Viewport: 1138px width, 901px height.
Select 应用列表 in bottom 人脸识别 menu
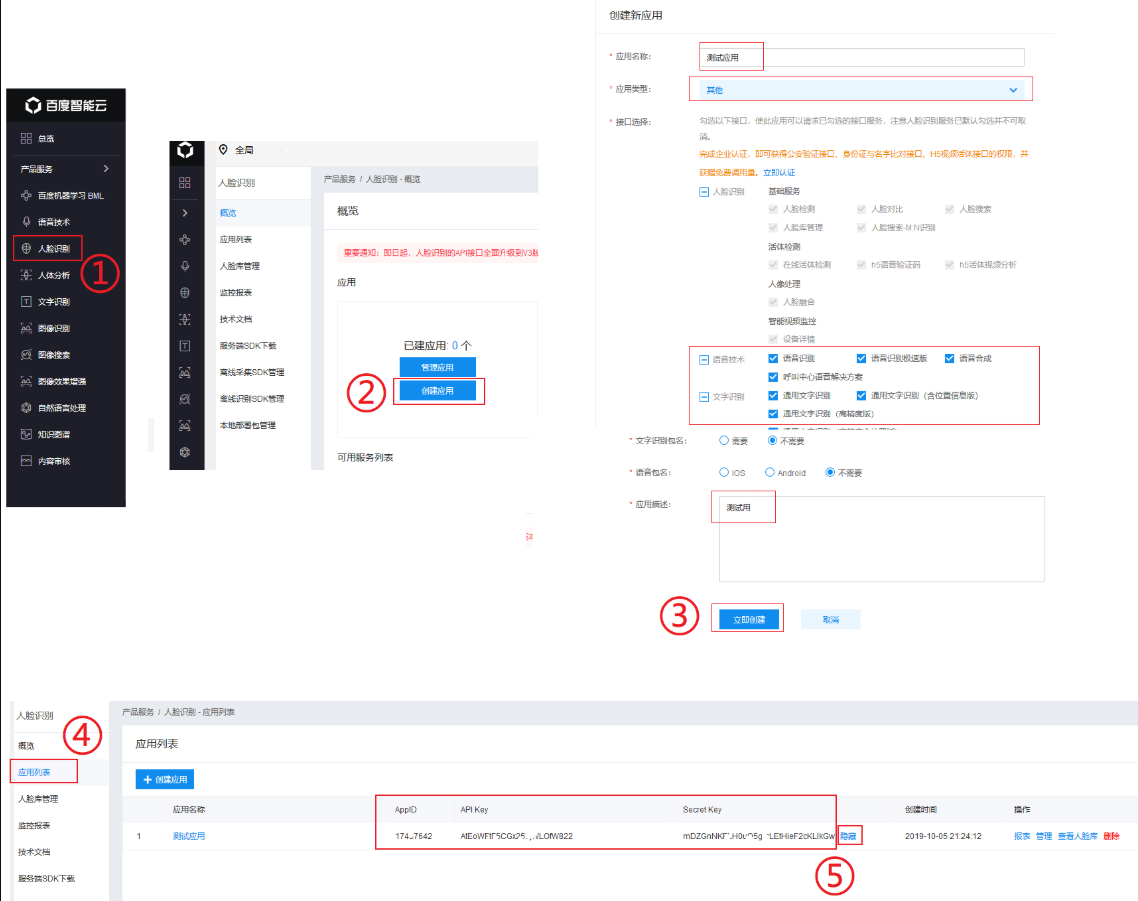pos(34,772)
